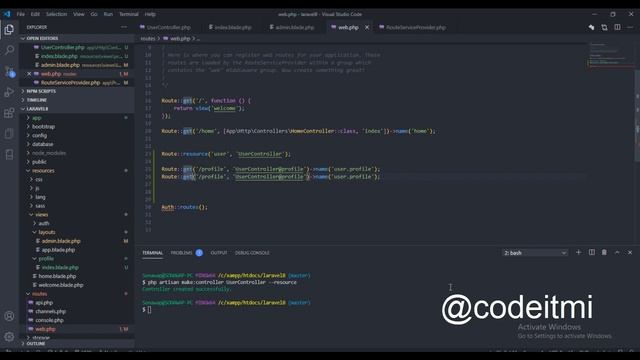Maximize the panel with chevron up icon
Screen dimensions: 640x360
[x=617, y=253]
